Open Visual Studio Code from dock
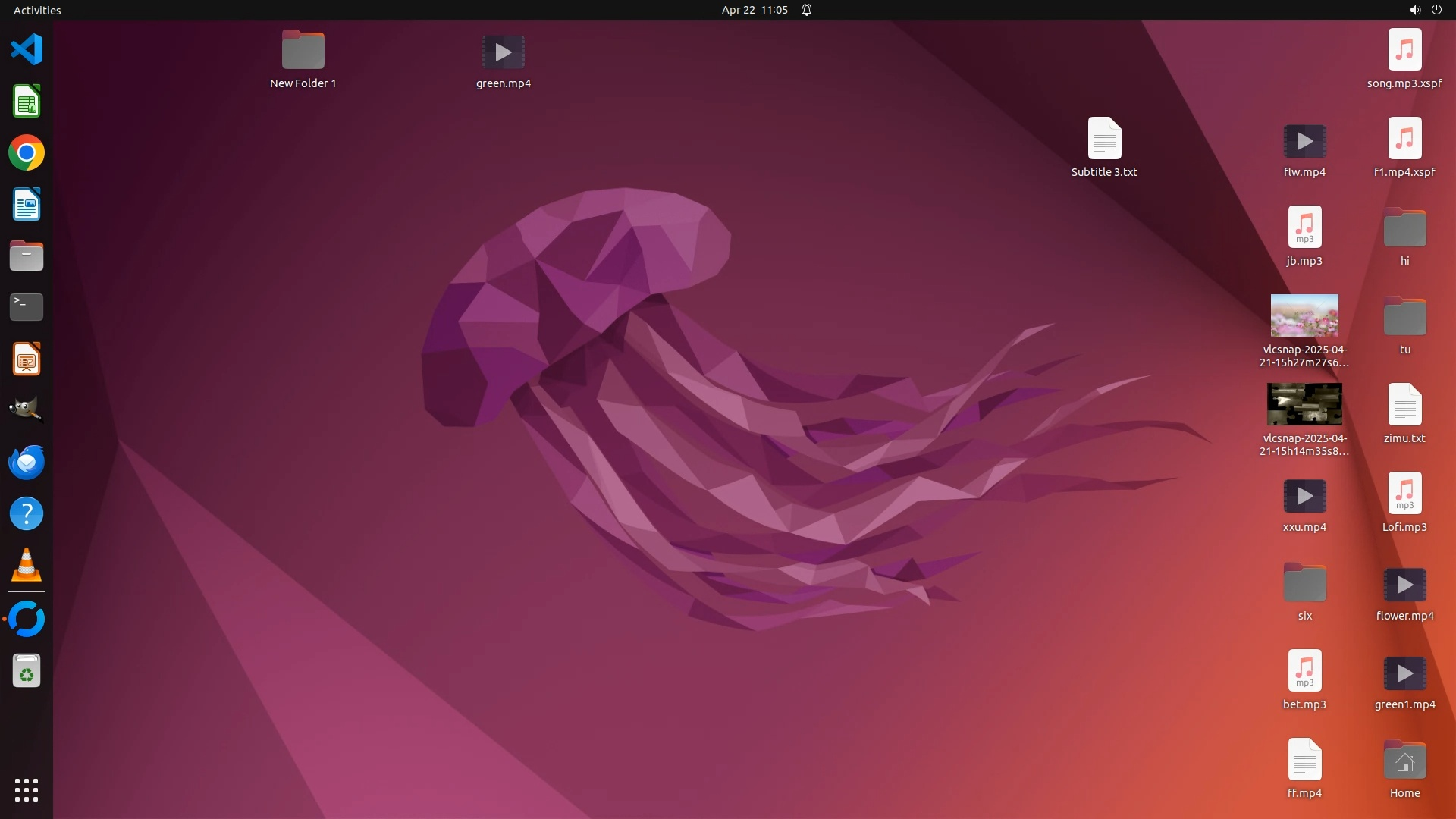 27,50
